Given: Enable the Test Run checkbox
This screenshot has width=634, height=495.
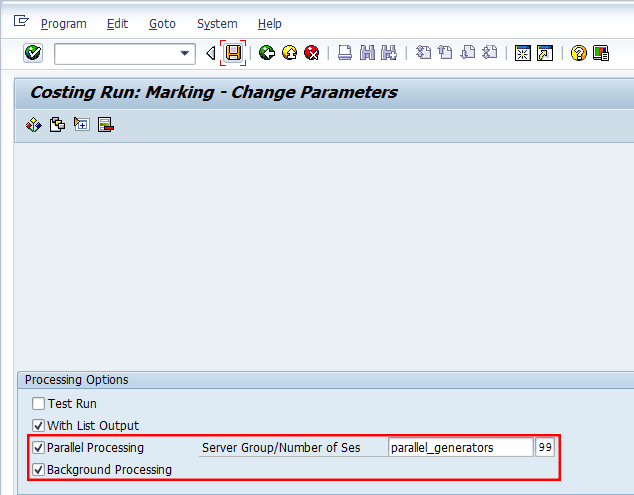Looking at the screenshot, I should (38, 404).
